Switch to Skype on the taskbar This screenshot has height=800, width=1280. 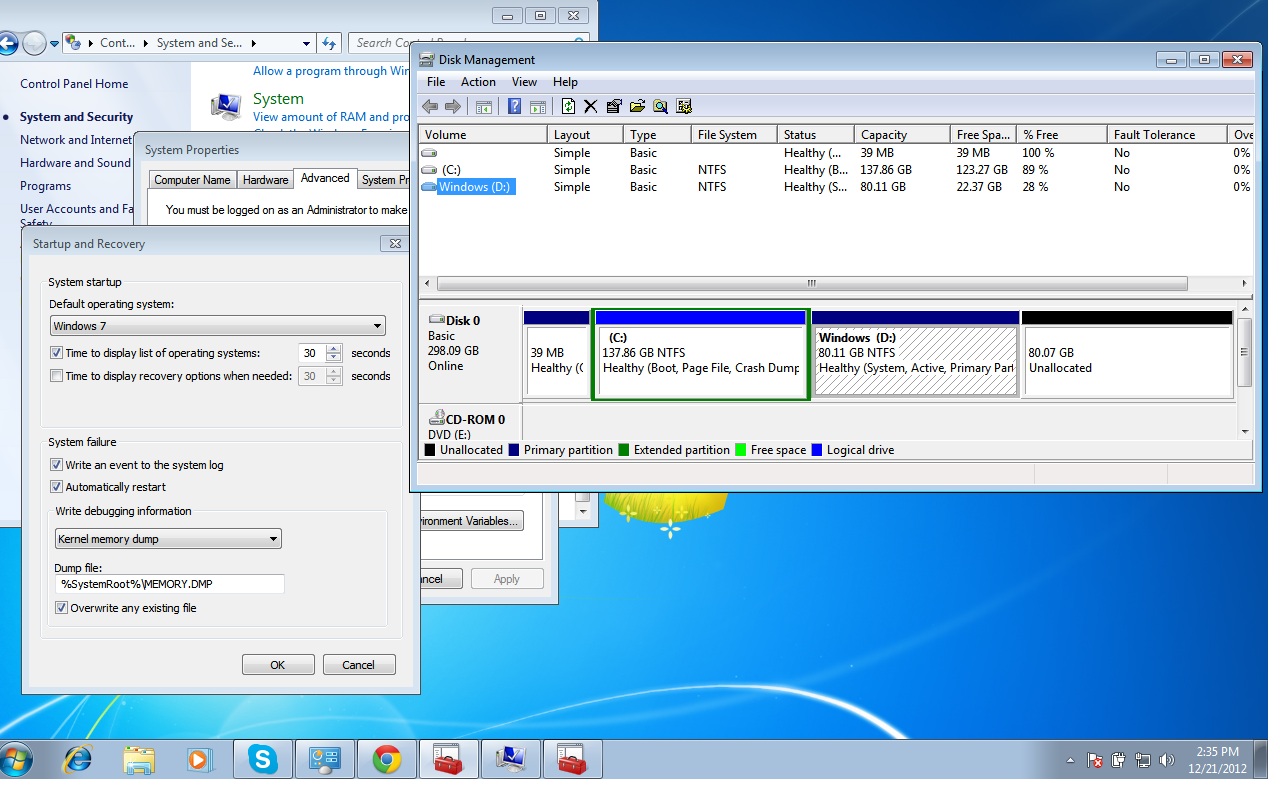tap(263, 760)
